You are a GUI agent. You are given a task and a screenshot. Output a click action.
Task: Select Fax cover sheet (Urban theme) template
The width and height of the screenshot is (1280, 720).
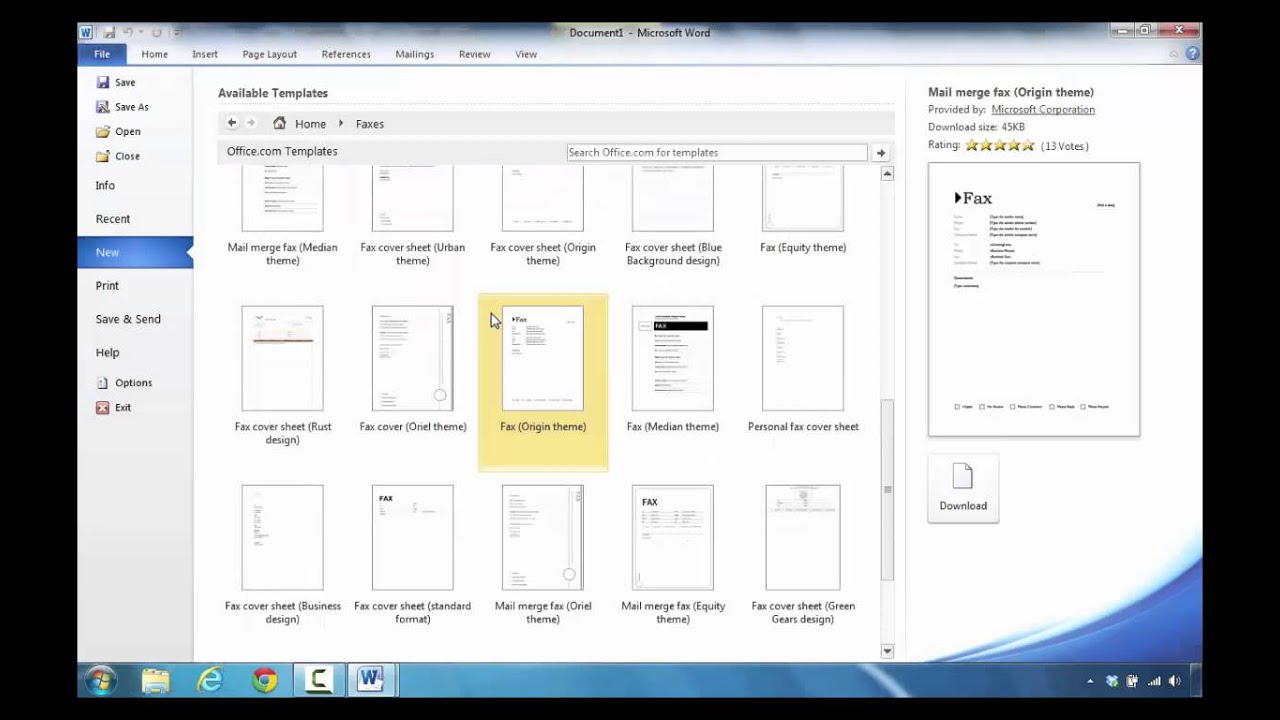coord(412,217)
